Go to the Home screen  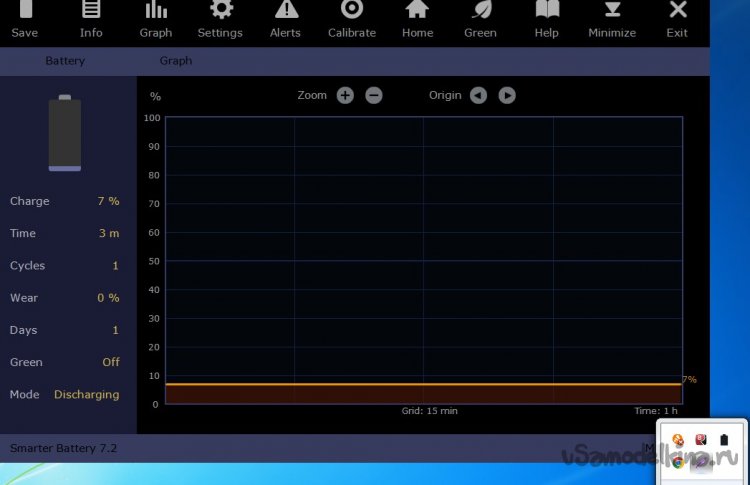pos(417,18)
